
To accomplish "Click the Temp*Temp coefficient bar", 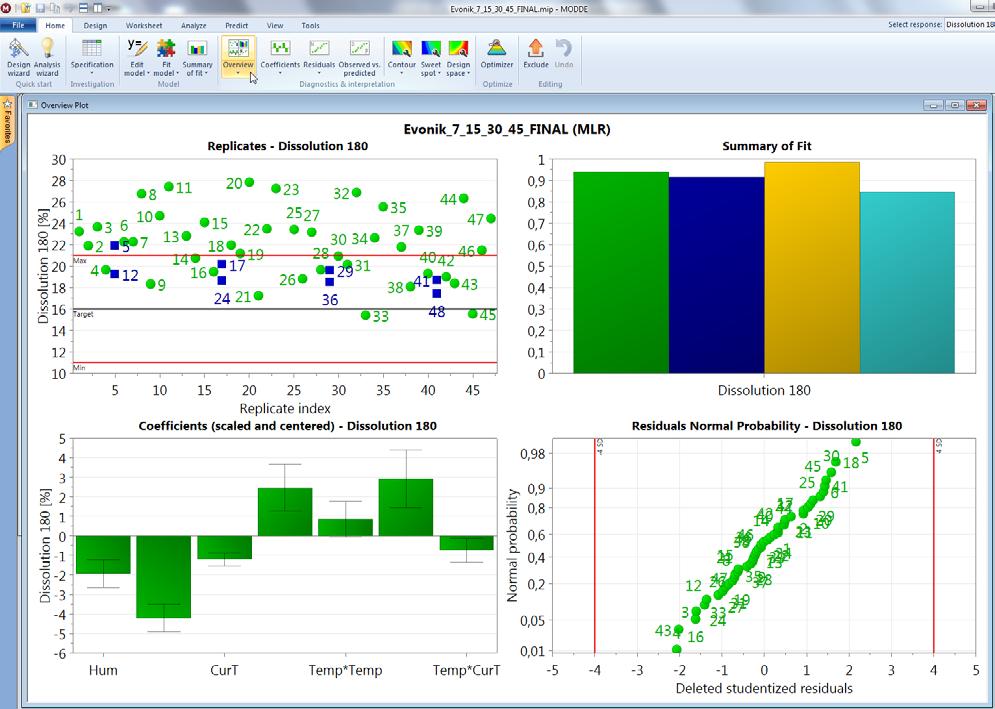I will click(x=345, y=527).
